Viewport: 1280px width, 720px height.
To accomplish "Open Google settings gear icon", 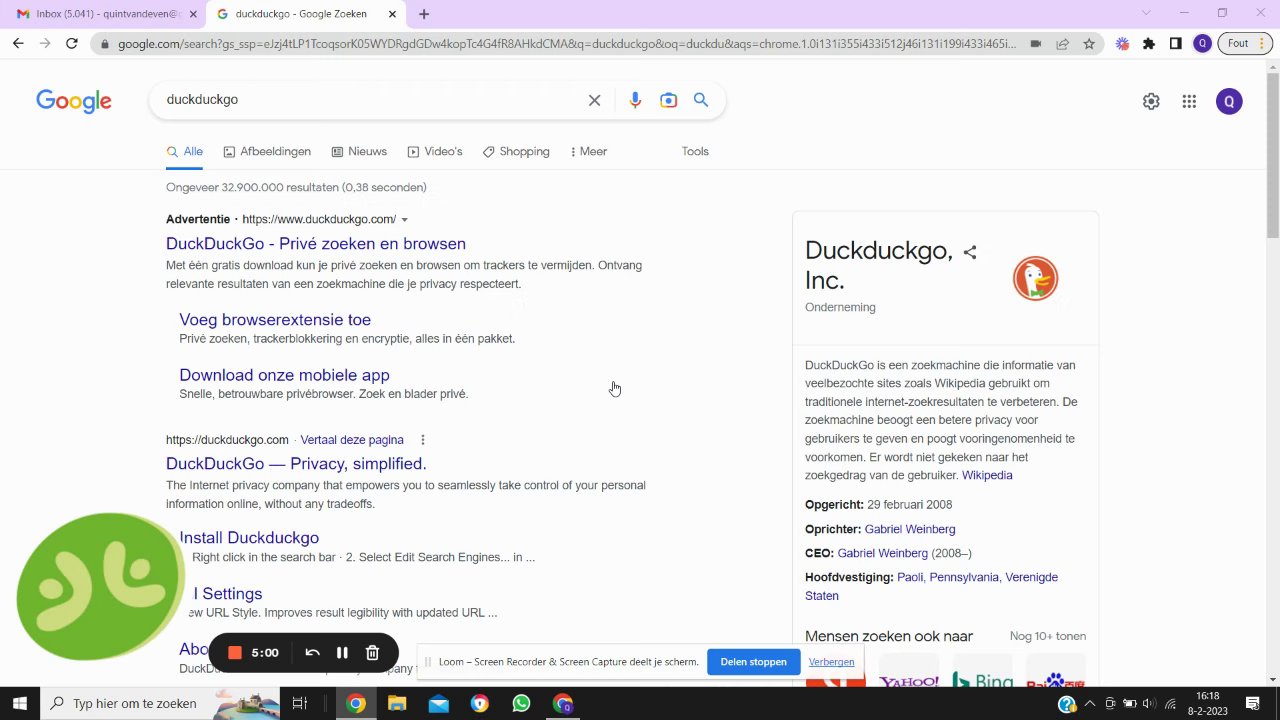I will [1151, 101].
